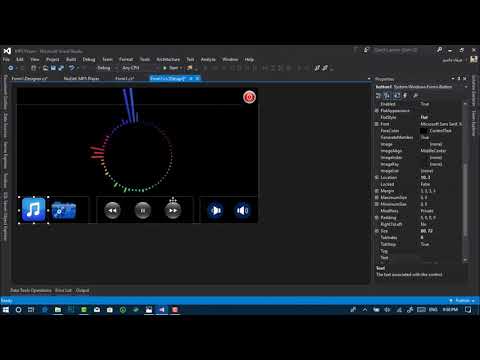Open the Data Tools Operations tab
The image size is (480, 360).
[x=31, y=290]
